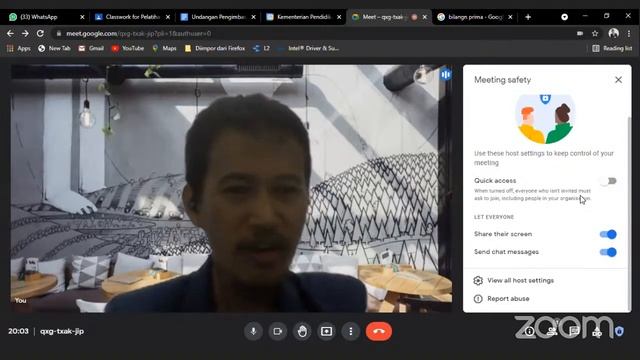The width and height of the screenshot is (640, 360).
Task: Close the Meeting safety panel
Action: tap(618, 80)
